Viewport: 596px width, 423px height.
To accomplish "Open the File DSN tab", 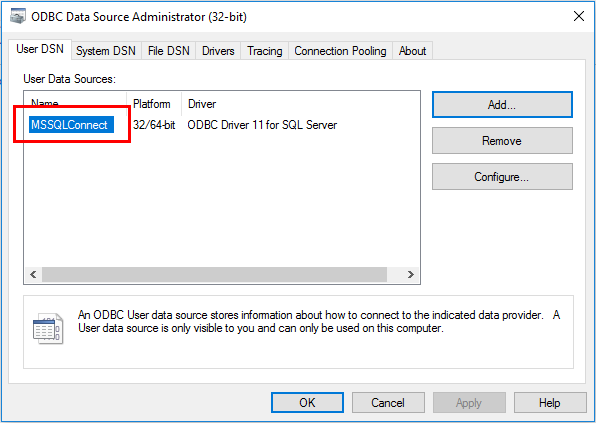I will click(x=168, y=51).
